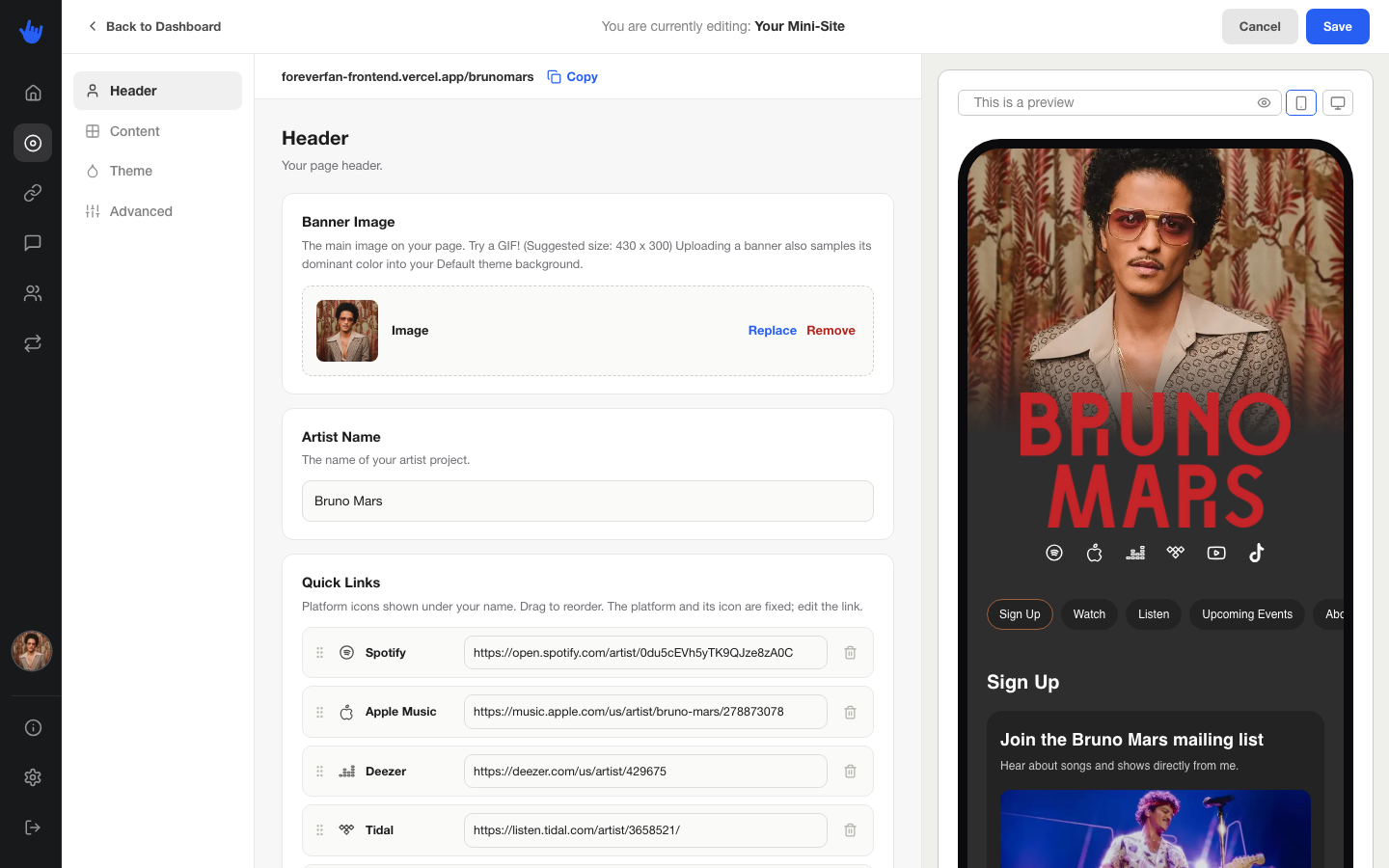Delete the Apple Music quick link
Image resolution: width=1389 pixels, height=868 pixels.
[850, 712]
